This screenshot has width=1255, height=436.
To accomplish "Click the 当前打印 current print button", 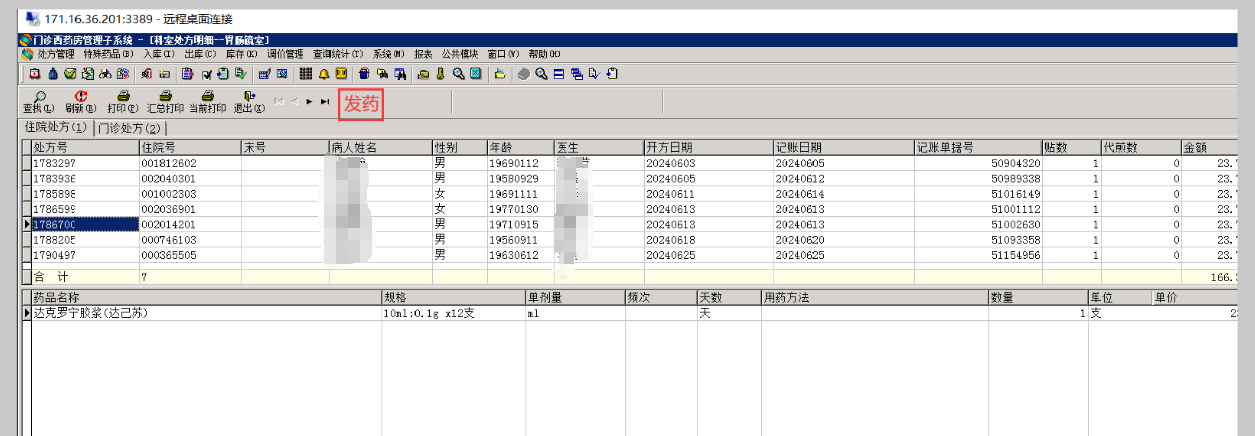I will [x=207, y=102].
